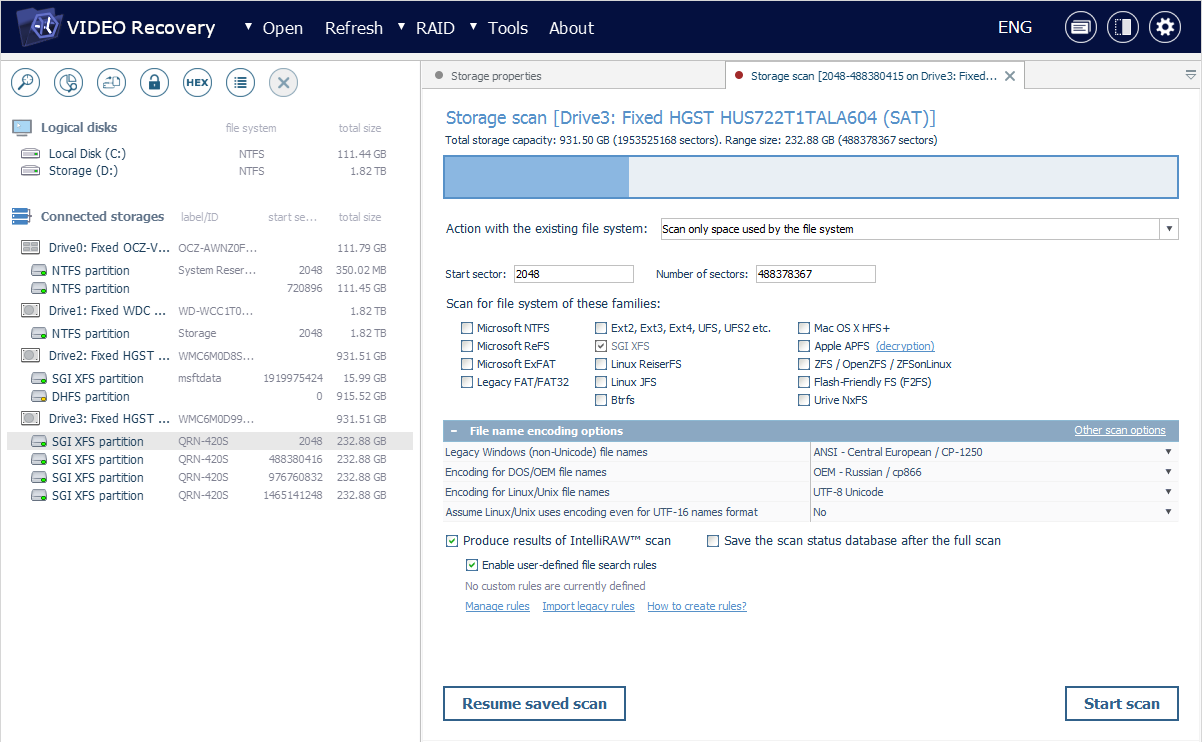The image size is (1202, 742).
Task: Open the existing file system action dropdown
Action: point(919,229)
